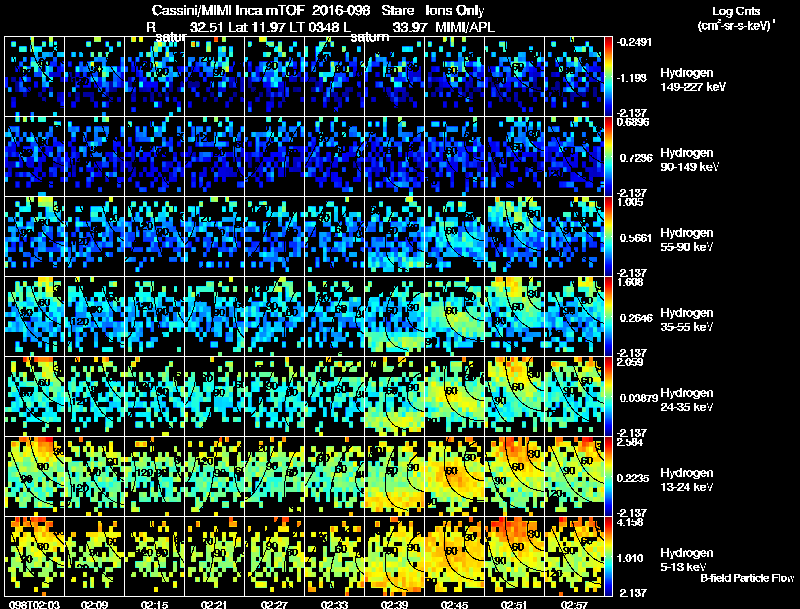Click the colorbar value 0.2646
Screen dimensions: 800x609
(x=636, y=318)
